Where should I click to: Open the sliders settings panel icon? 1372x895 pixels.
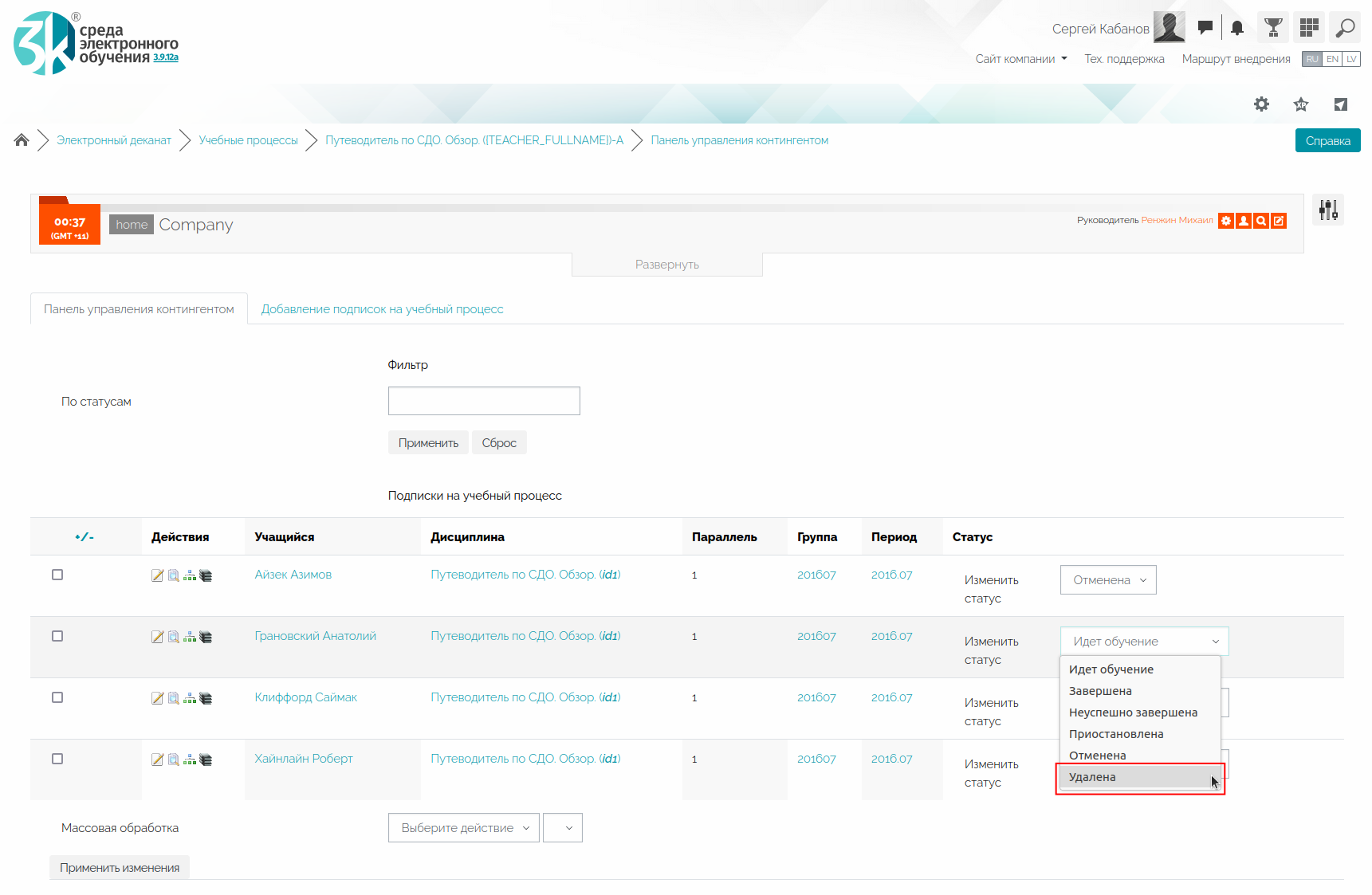click(1327, 210)
